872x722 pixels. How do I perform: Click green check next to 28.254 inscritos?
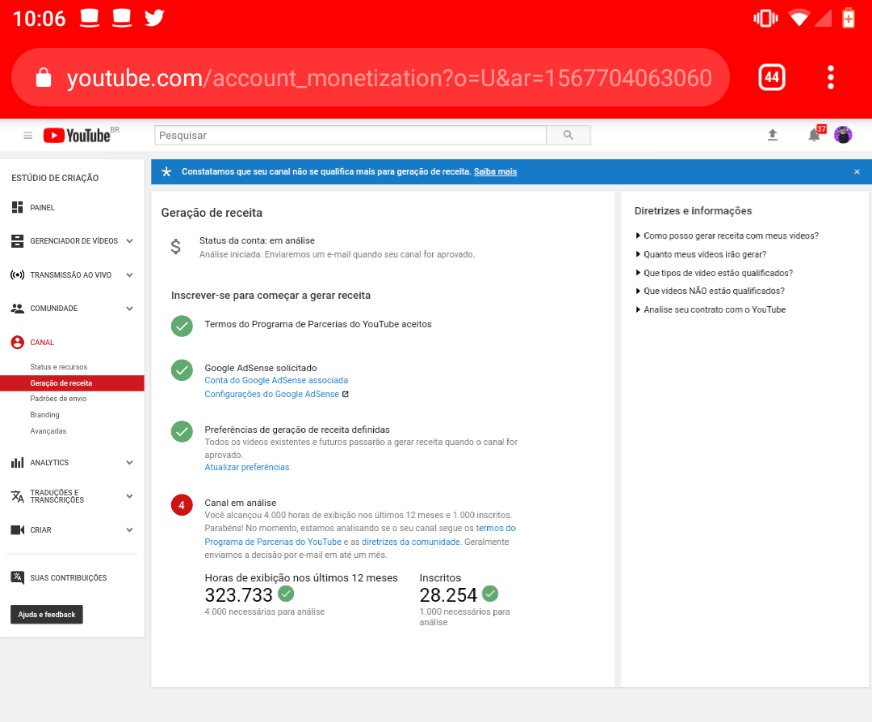point(490,594)
